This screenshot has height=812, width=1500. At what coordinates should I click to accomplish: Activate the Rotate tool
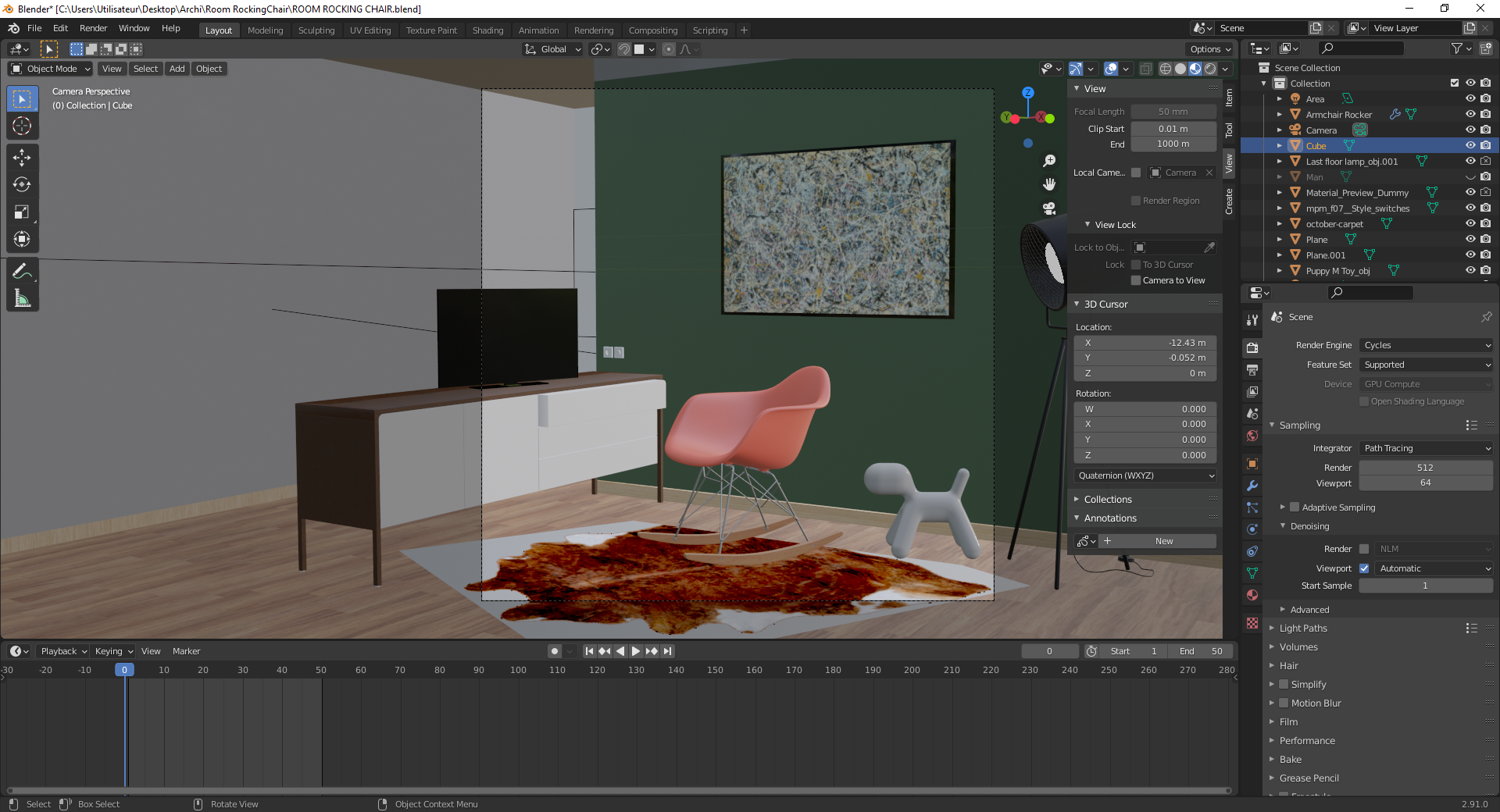22,185
